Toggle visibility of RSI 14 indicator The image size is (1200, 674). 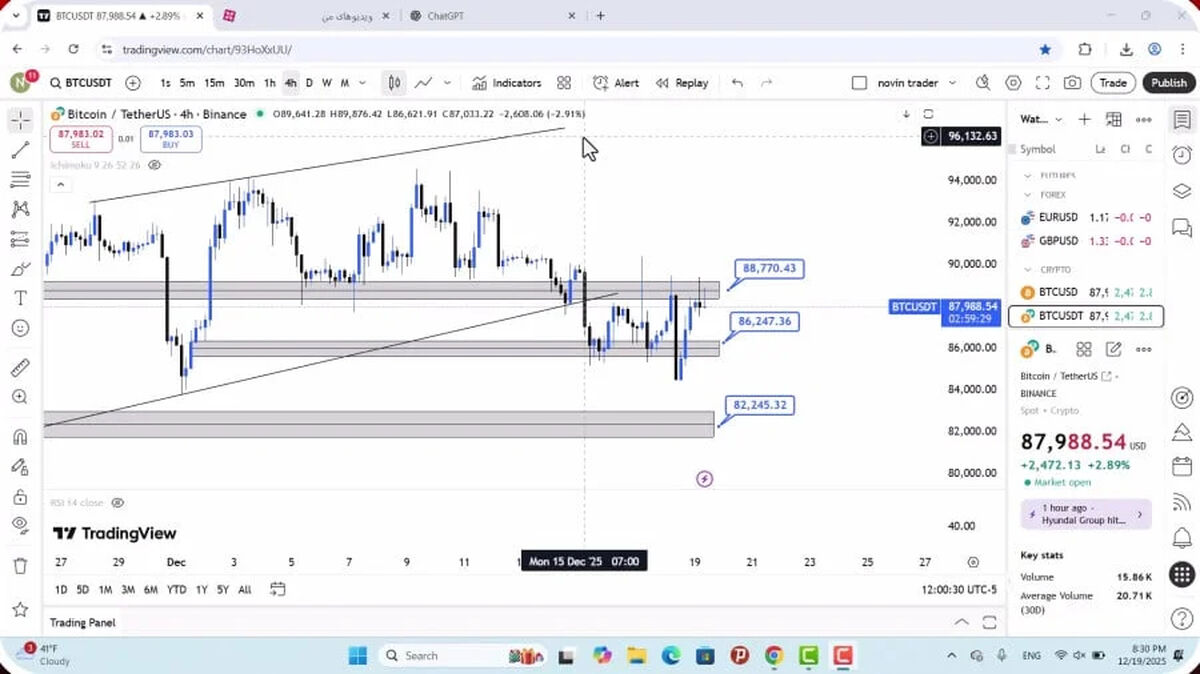[118, 503]
